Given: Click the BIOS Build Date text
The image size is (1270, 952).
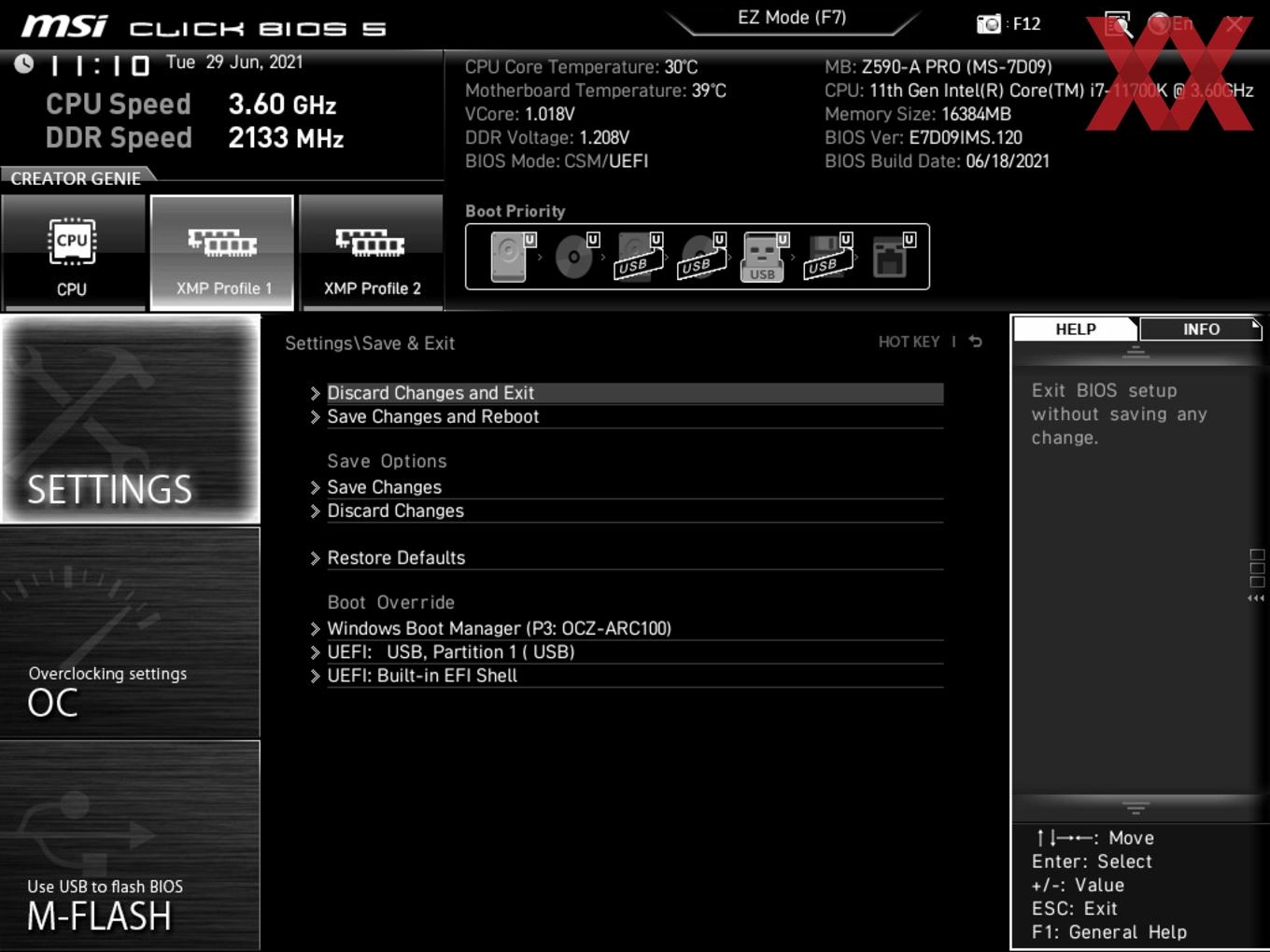Looking at the screenshot, I should tap(937, 161).
